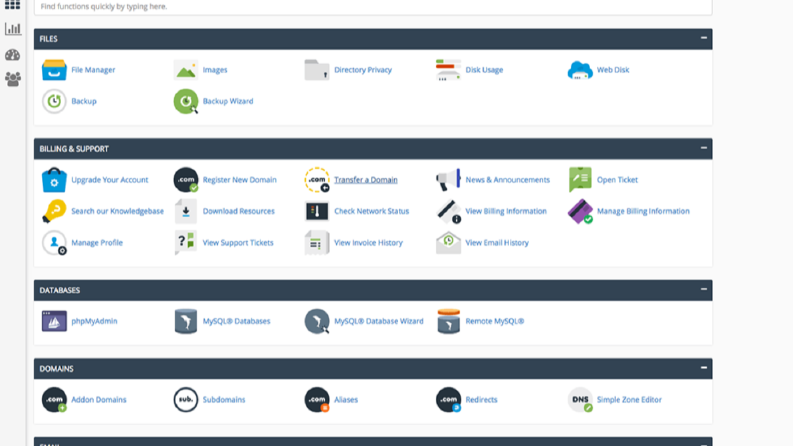Open the Backup Wizard link

(228, 101)
